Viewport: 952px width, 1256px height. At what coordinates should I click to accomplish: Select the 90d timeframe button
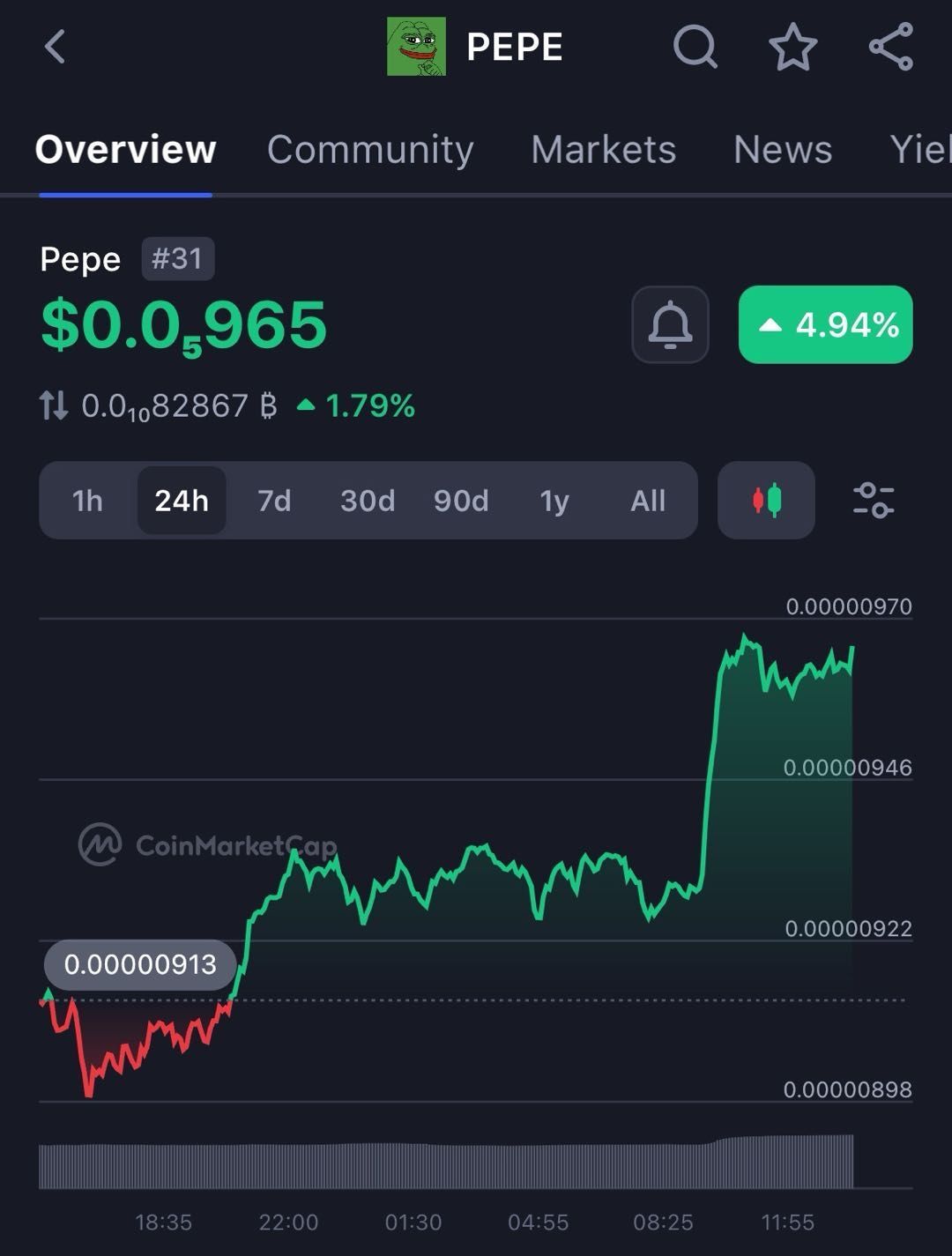[x=461, y=501]
